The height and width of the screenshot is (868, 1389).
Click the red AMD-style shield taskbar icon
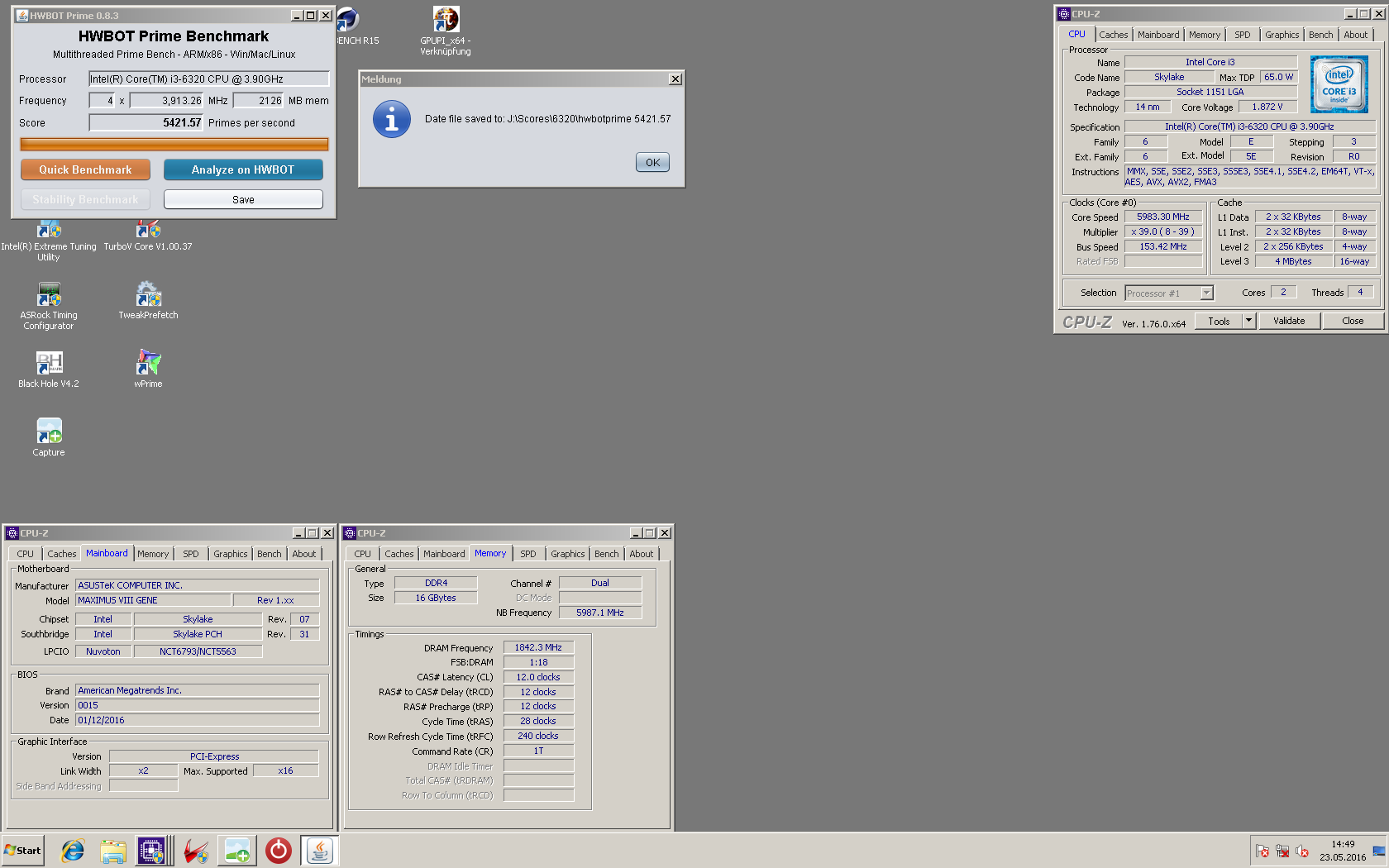(x=196, y=851)
